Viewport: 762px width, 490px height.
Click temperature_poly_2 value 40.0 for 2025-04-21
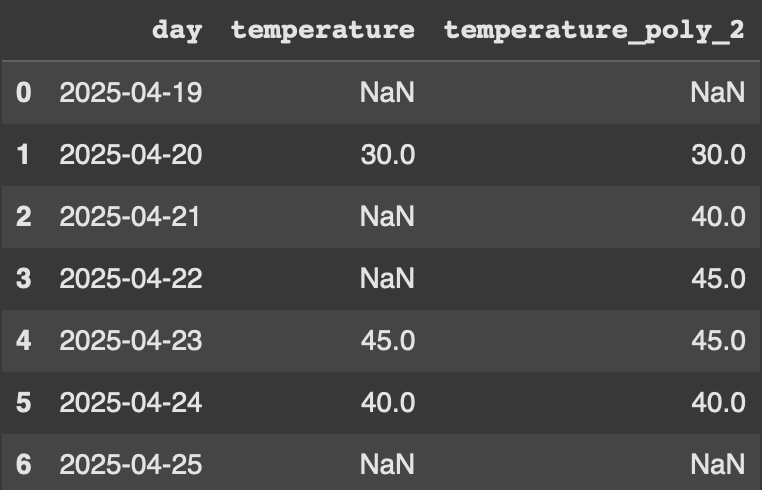click(x=718, y=216)
